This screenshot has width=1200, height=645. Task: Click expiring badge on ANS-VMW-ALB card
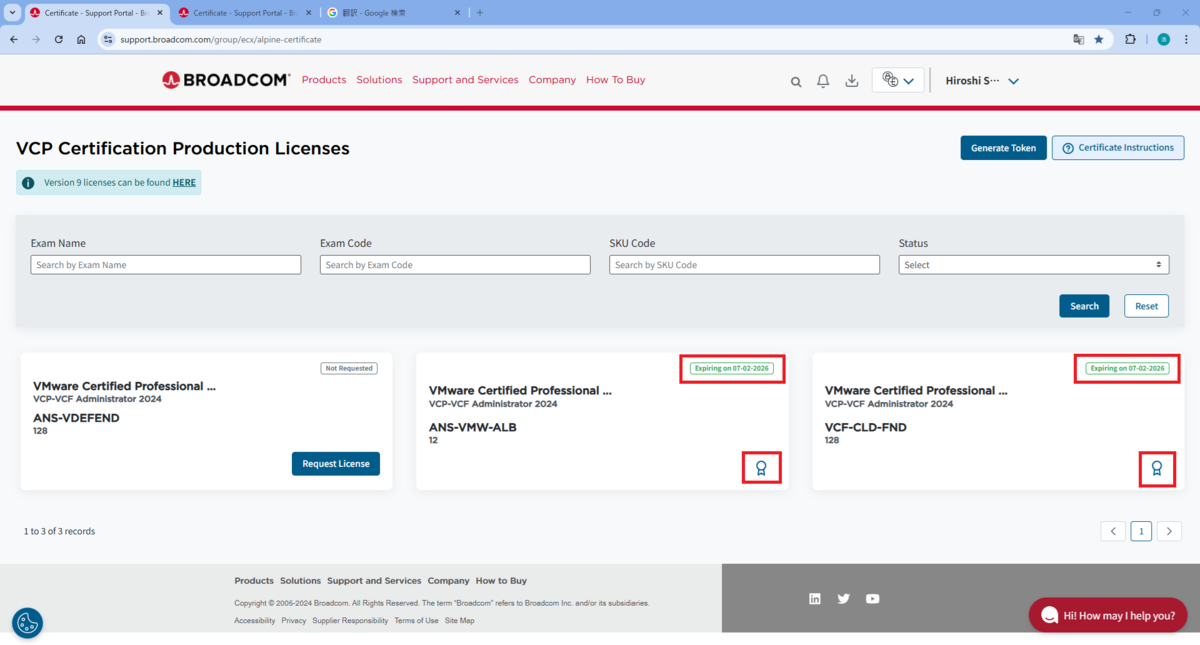(732, 368)
